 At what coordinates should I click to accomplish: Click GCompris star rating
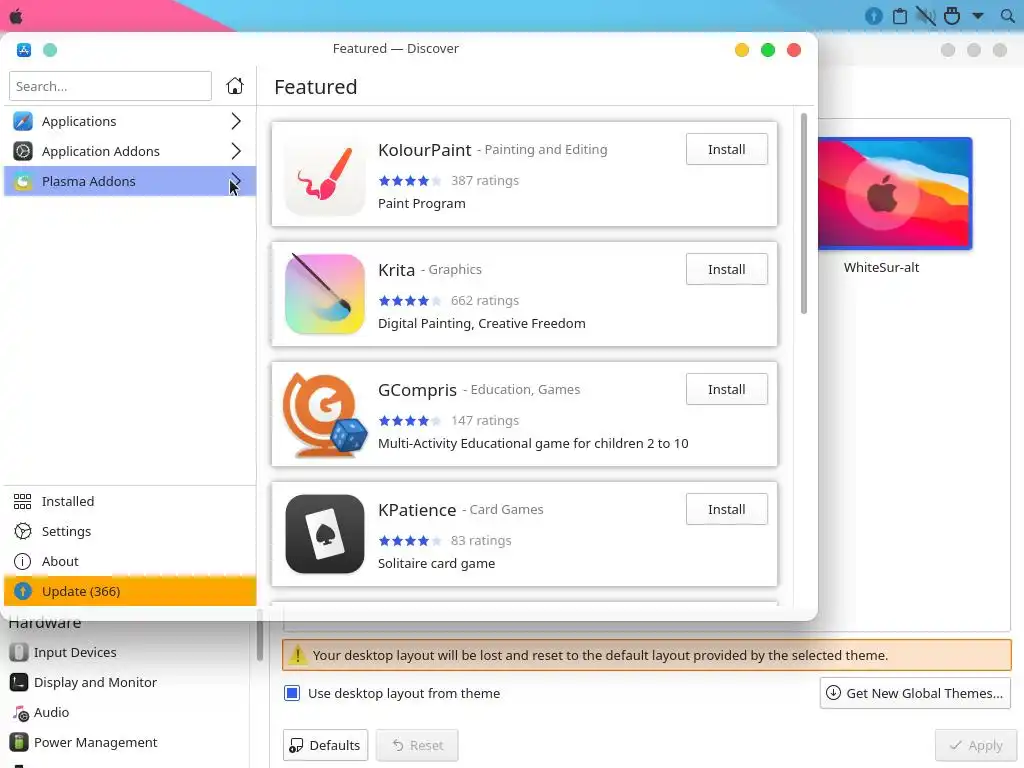[409, 421]
